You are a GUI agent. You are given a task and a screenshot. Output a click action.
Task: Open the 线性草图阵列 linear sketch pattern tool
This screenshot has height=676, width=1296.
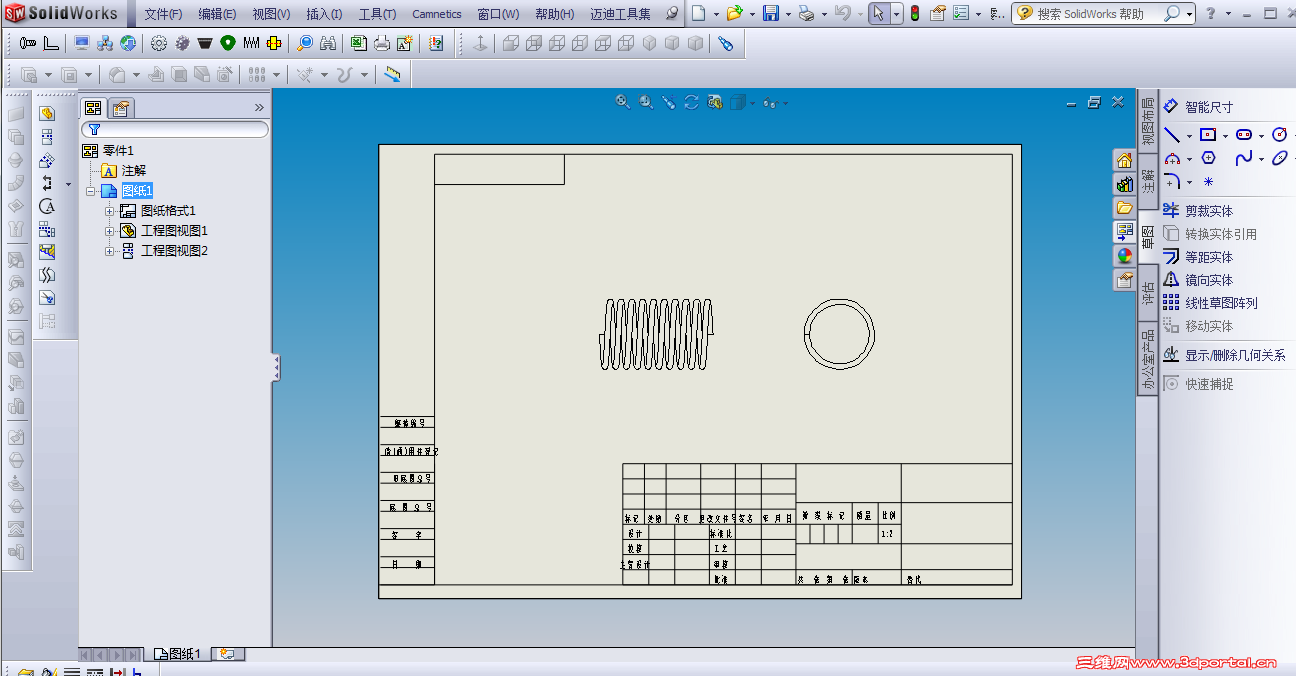point(1209,303)
